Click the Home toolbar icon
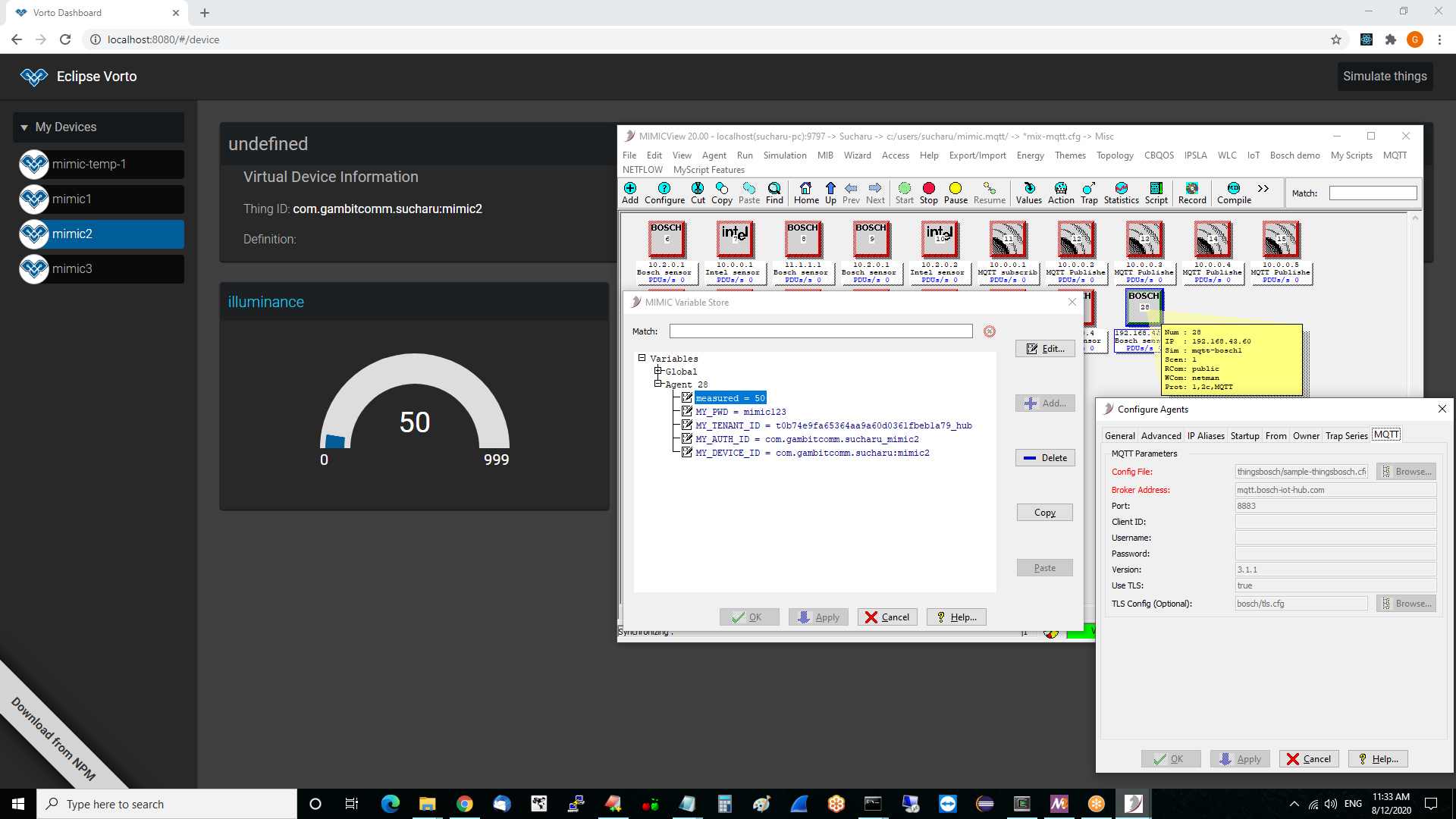The image size is (1456, 819). tap(806, 193)
